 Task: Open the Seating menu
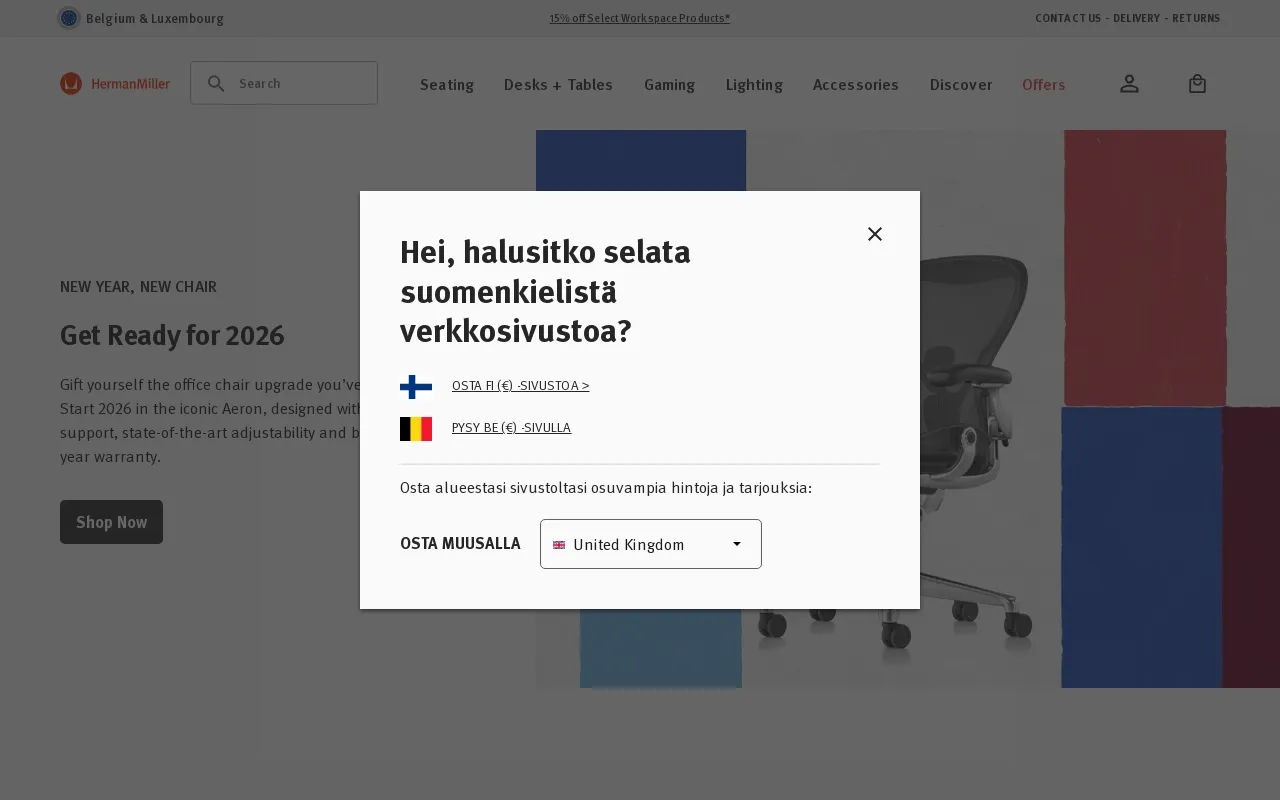(x=447, y=85)
